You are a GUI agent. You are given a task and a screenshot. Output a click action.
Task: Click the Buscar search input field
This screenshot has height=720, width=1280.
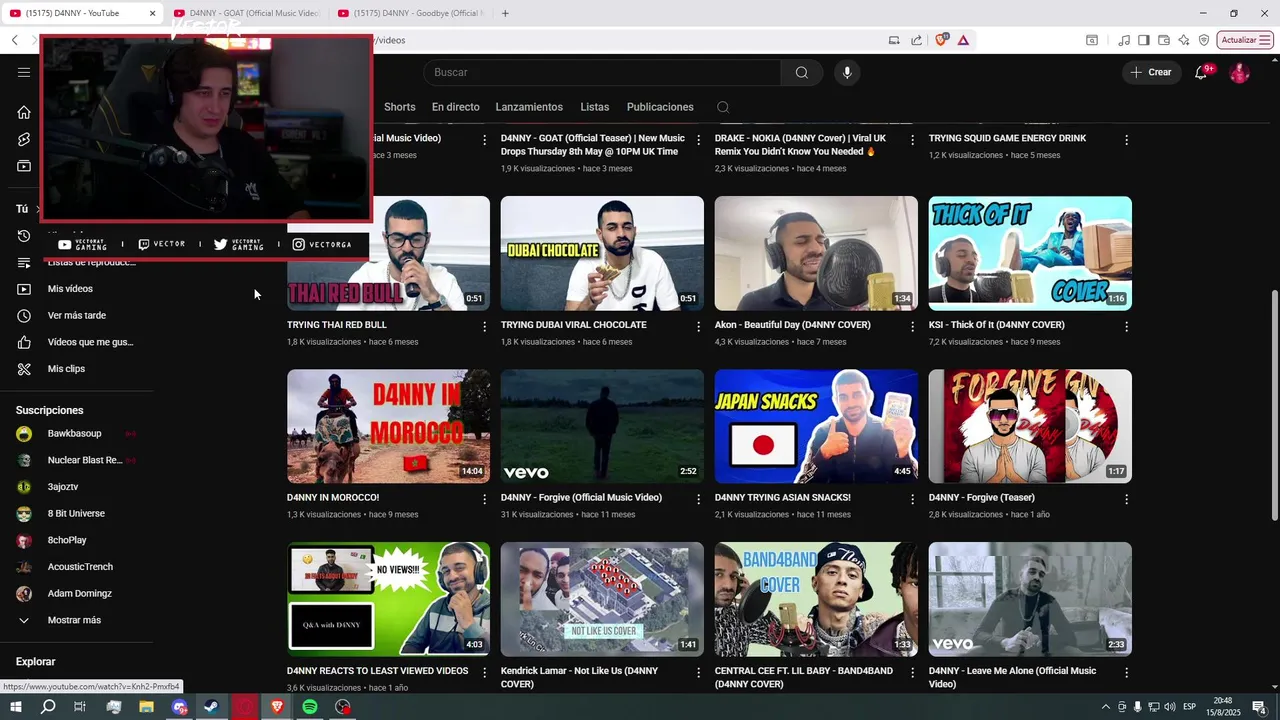(602, 72)
